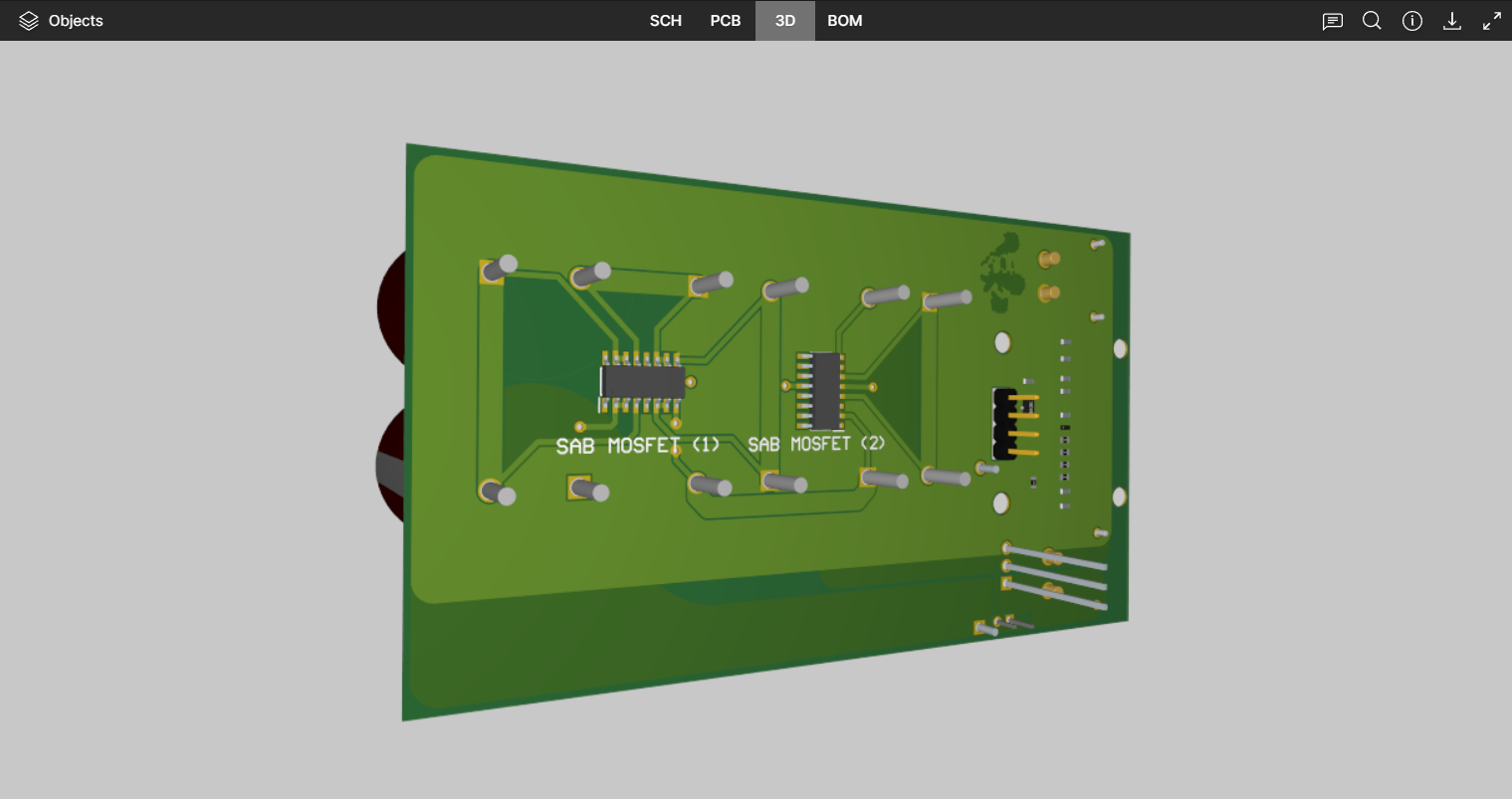Open the comments panel
Screen dimensions: 1512x799
pyautogui.click(x=1332, y=20)
